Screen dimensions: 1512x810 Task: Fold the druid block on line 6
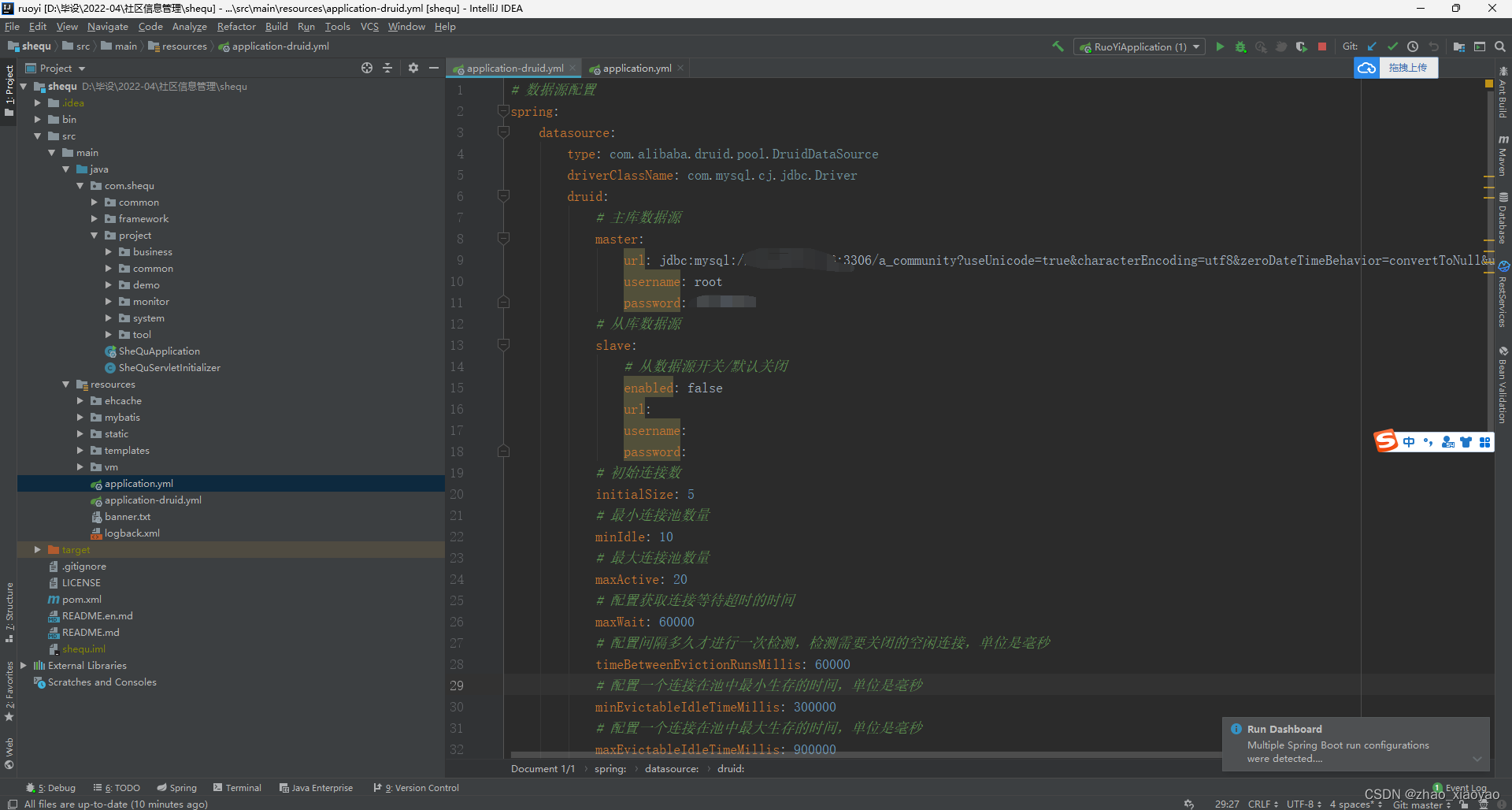503,196
